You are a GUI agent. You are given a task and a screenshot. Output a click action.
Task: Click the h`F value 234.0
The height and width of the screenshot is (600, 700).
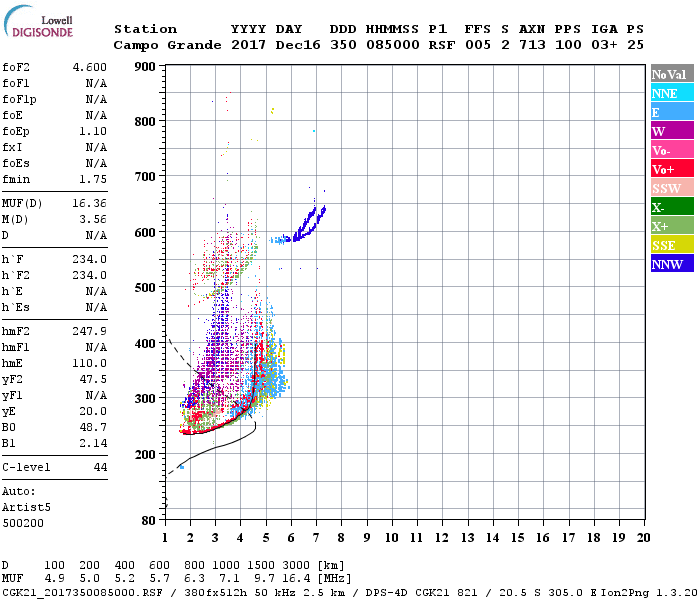(90, 259)
